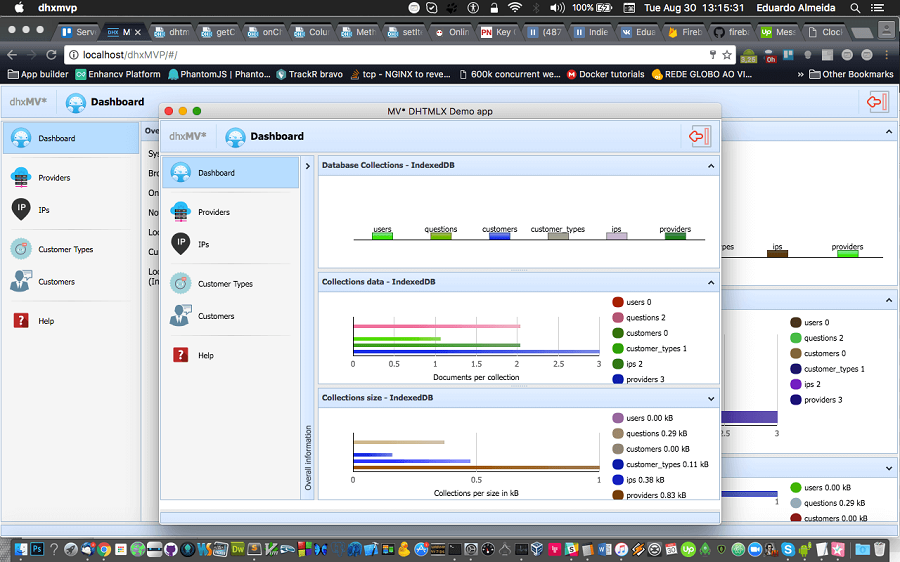Image resolution: width=900 pixels, height=562 pixels.
Task: Open the Apple menu
Action: click(19, 8)
